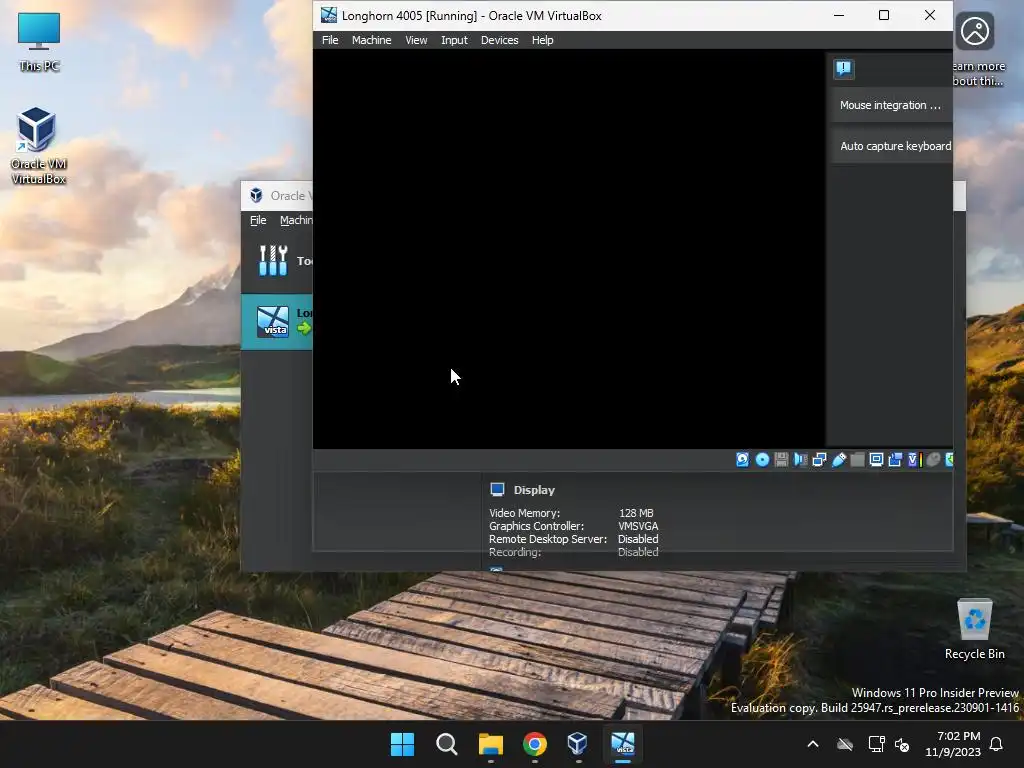1024x768 pixels.
Task: Click the network tray icon
Action: [x=876, y=744]
